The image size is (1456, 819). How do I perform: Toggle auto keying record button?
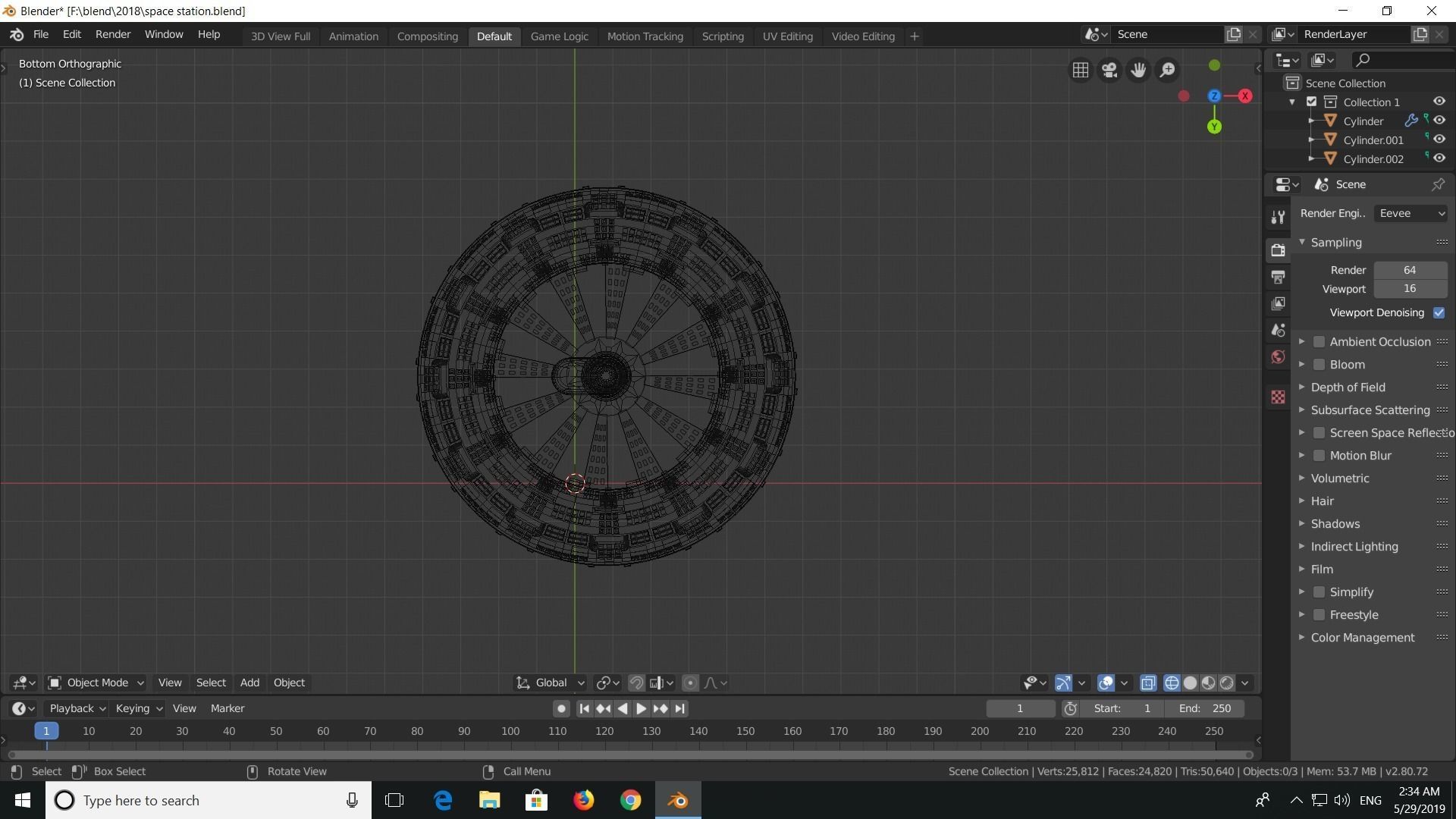click(x=561, y=708)
